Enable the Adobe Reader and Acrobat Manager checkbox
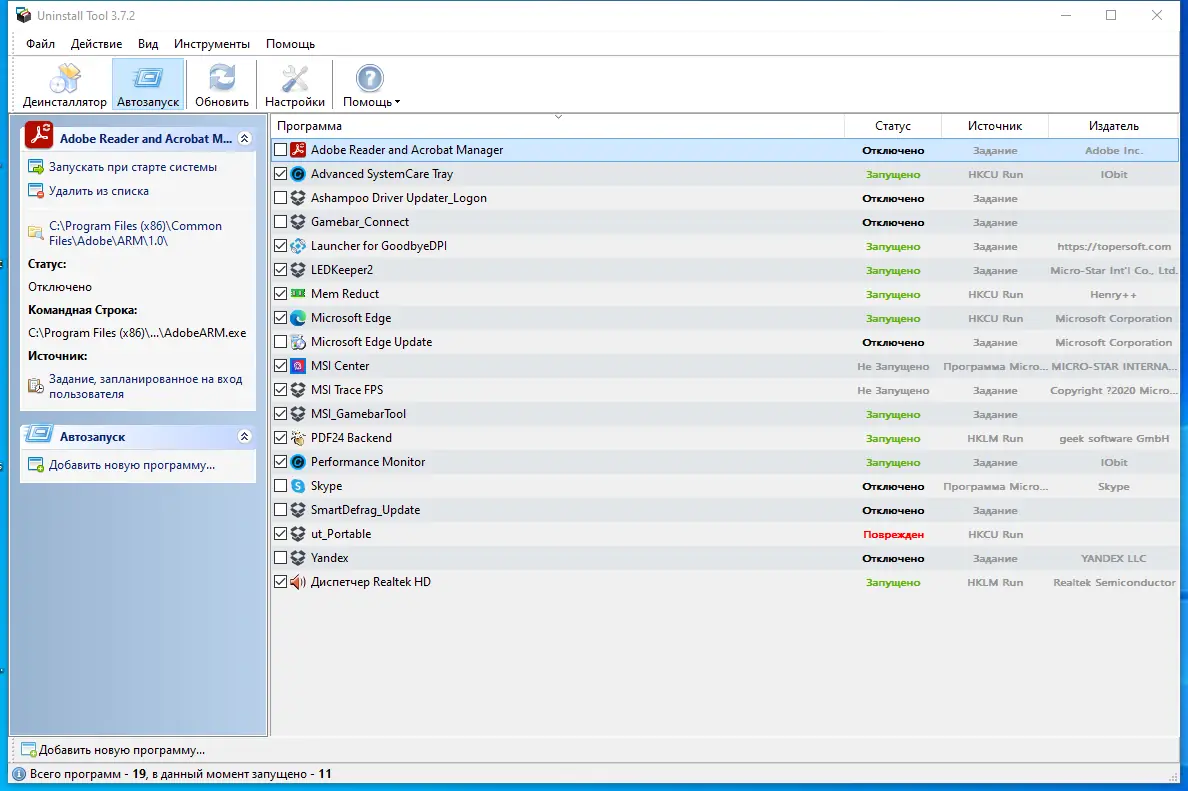This screenshot has width=1188, height=791. (x=280, y=150)
